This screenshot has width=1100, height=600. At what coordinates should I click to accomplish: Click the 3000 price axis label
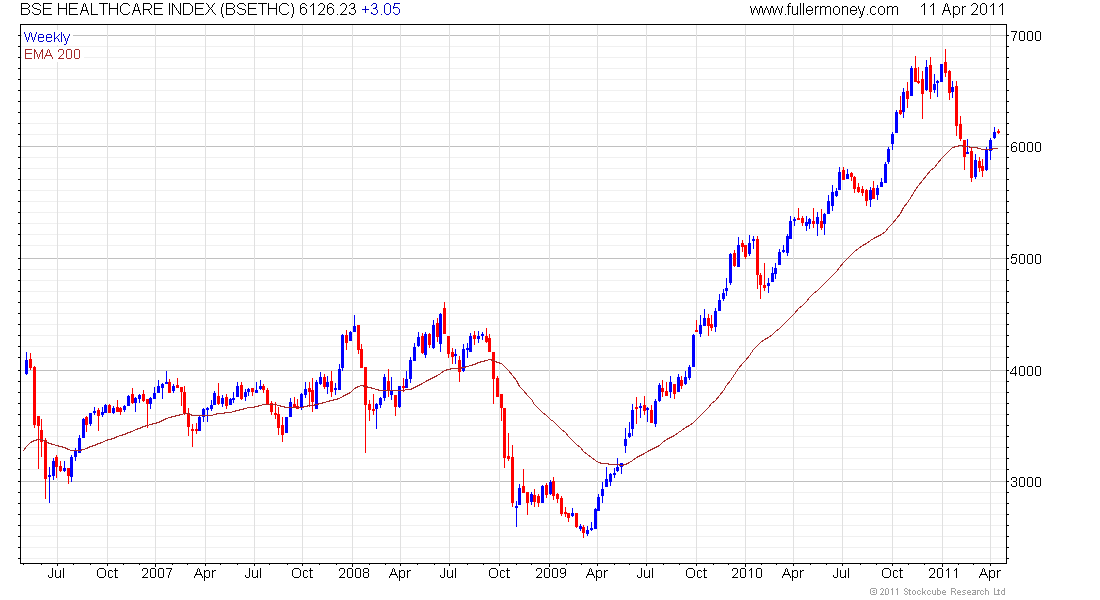coord(1026,482)
